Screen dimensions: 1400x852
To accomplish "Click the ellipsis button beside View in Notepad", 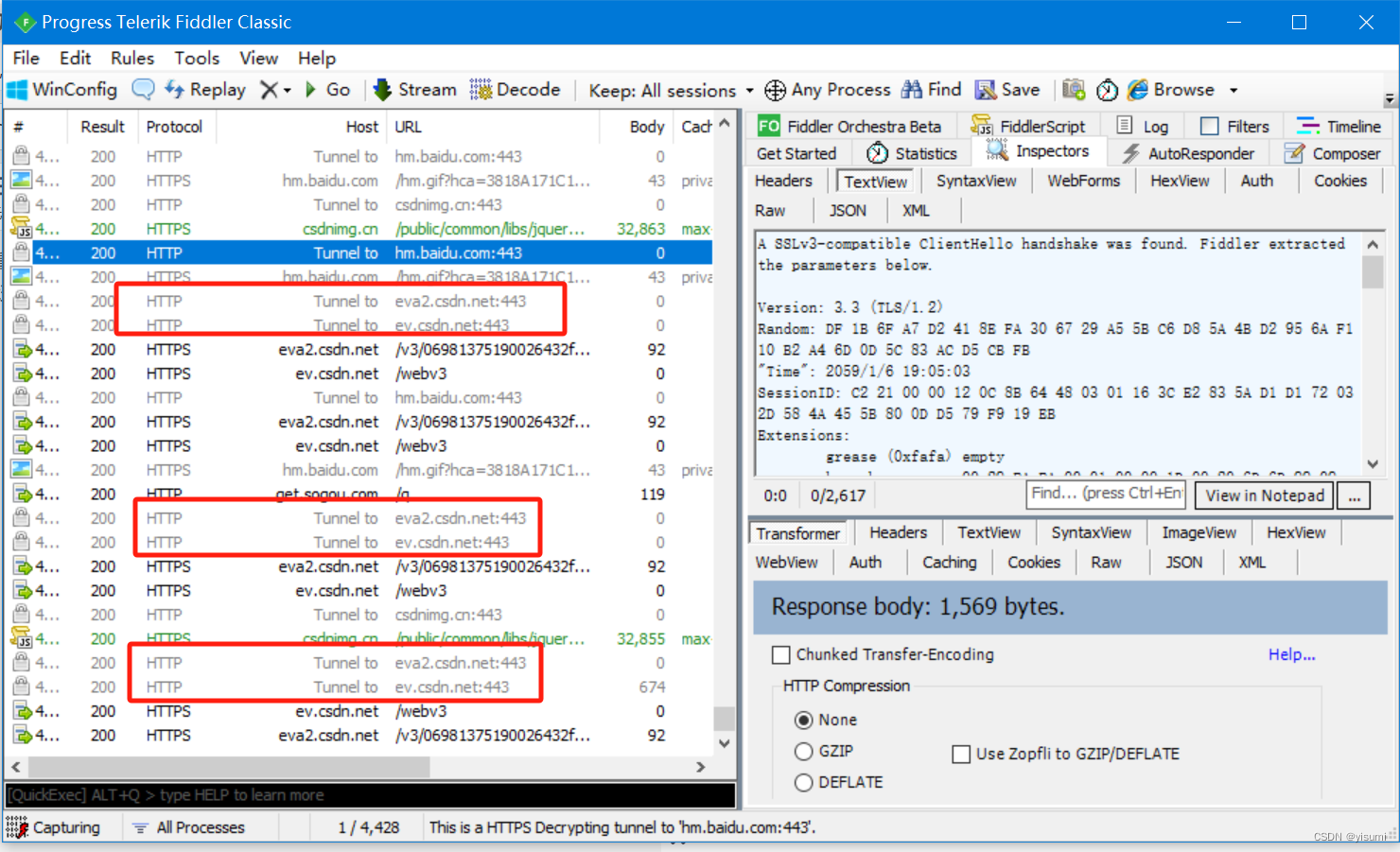I will tap(1355, 496).
